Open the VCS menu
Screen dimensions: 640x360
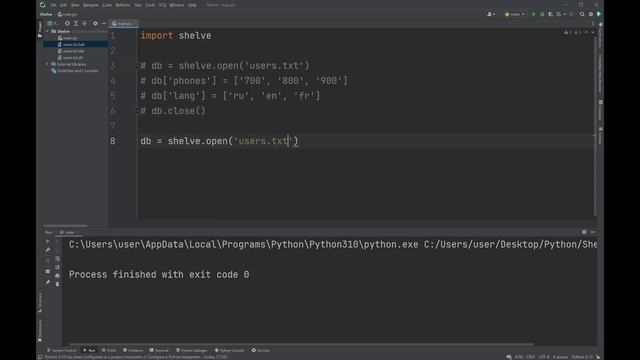tap(162, 5)
